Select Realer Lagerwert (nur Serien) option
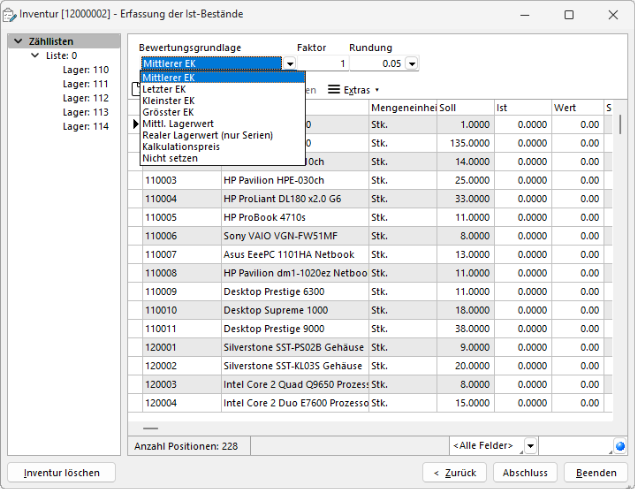Viewport: 635px width, 489px height. pos(207,135)
